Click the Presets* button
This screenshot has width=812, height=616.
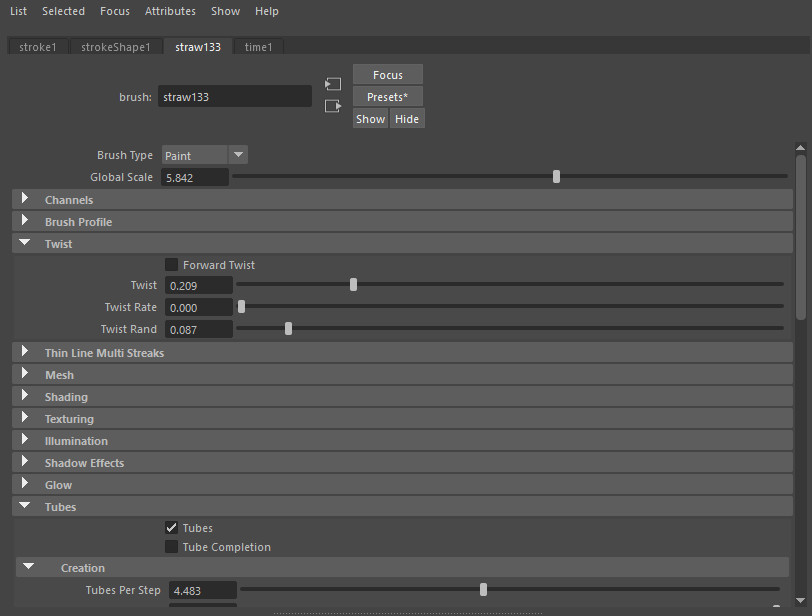(388, 97)
